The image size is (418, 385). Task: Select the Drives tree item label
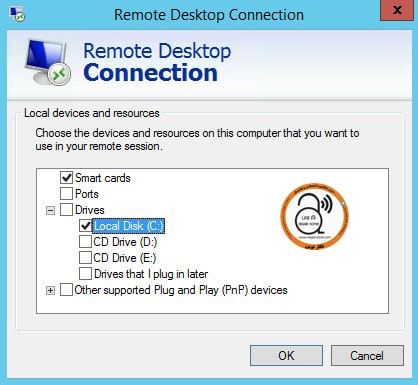point(90,210)
